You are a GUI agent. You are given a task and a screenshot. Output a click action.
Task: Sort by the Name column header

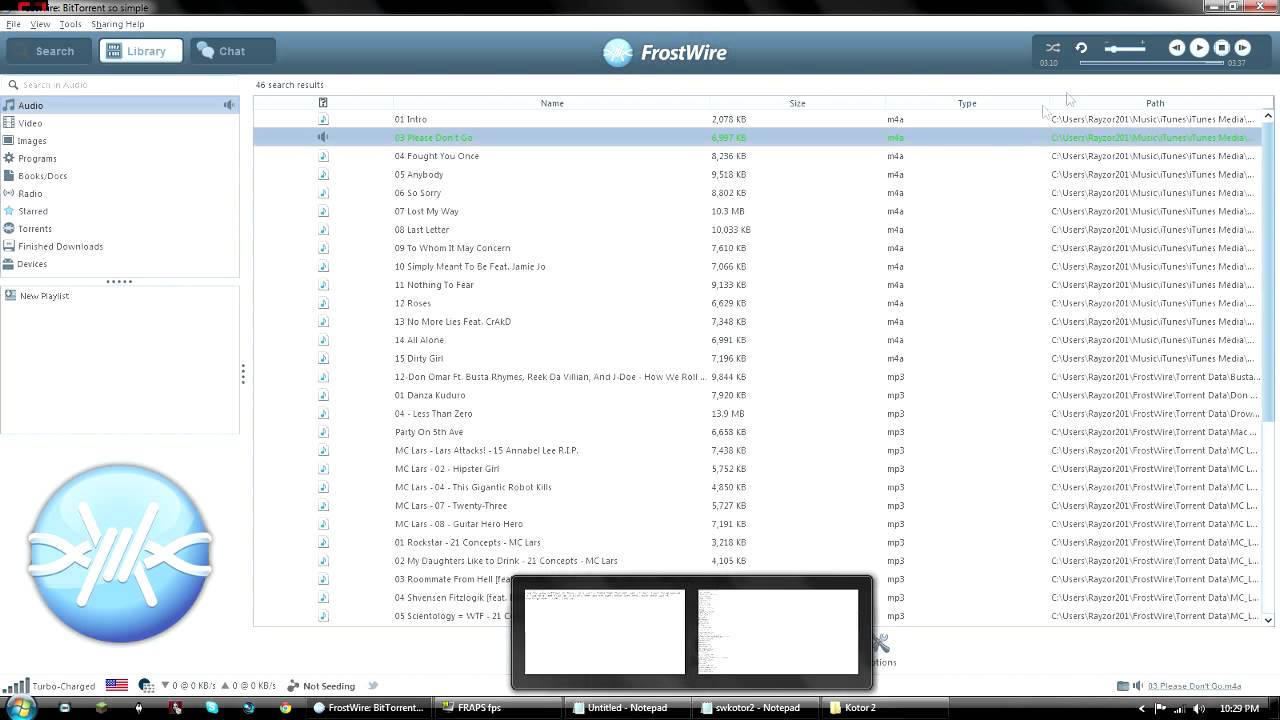click(552, 103)
